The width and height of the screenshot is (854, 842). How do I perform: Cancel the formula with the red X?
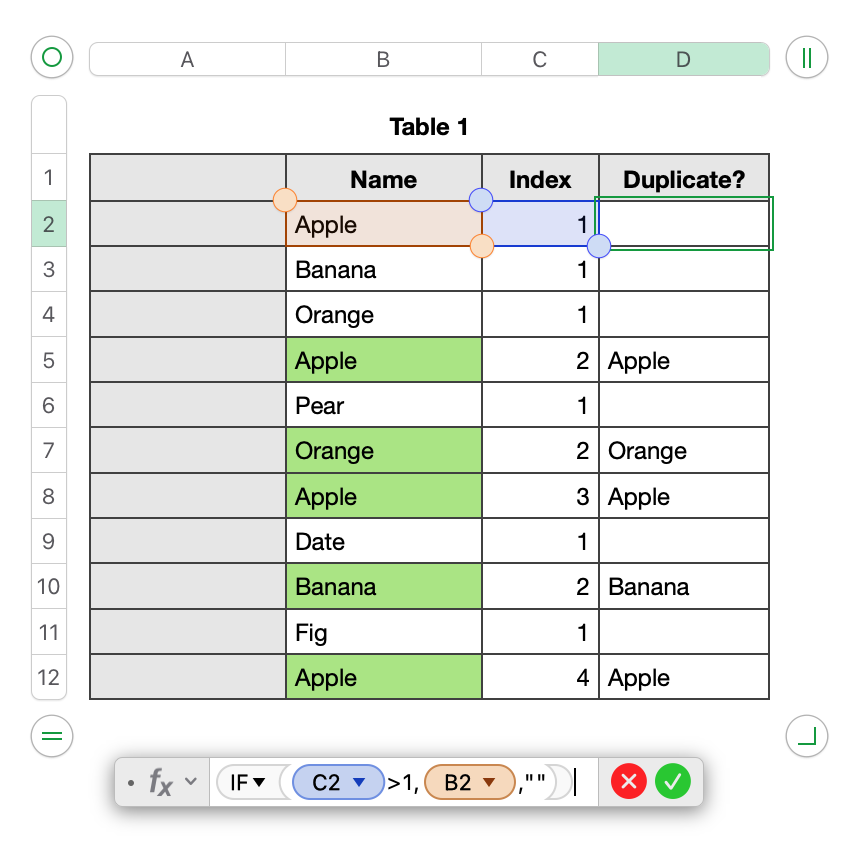[x=629, y=782]
